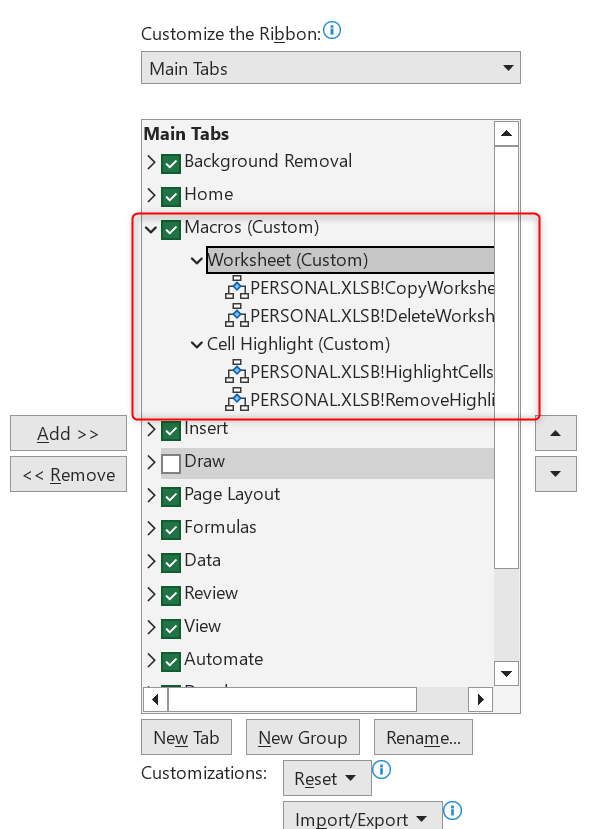
Task: Click the info icon next to Import/Export
Action: pos(452,810)
